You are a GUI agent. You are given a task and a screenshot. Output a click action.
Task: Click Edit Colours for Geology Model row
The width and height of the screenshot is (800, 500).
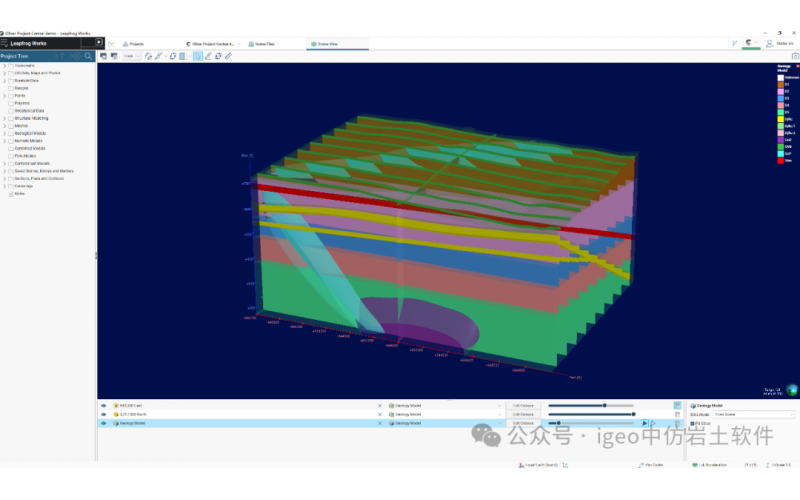(524, 423)
